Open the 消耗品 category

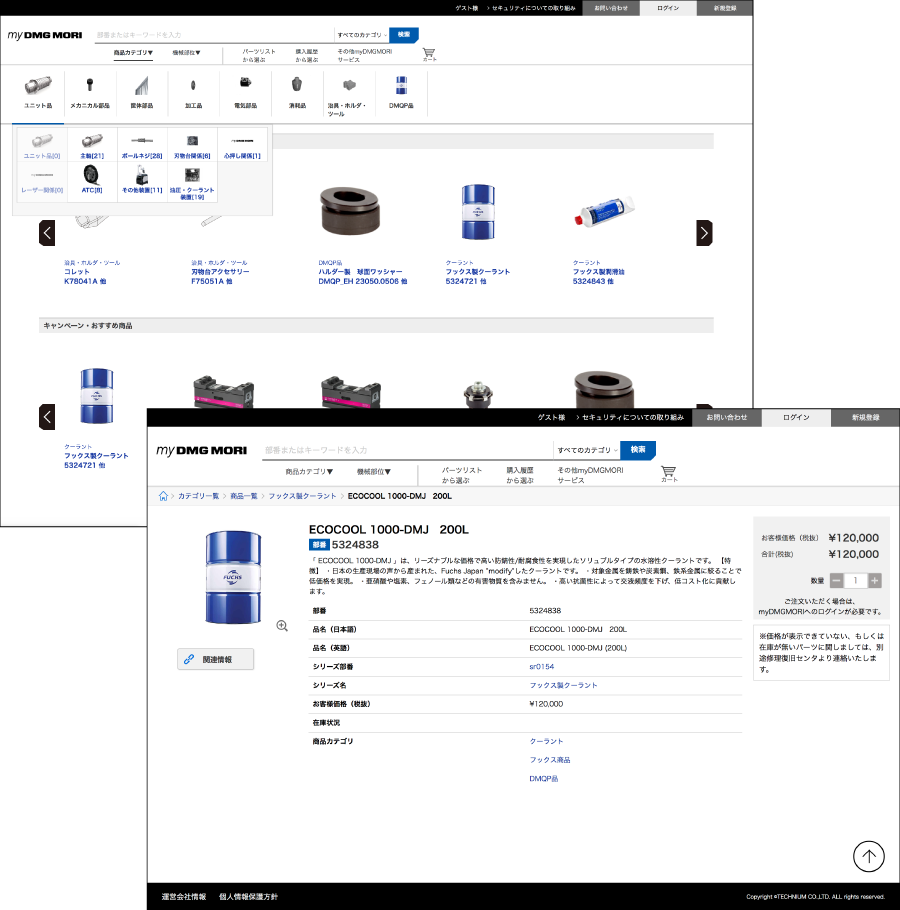pos(297,90)
